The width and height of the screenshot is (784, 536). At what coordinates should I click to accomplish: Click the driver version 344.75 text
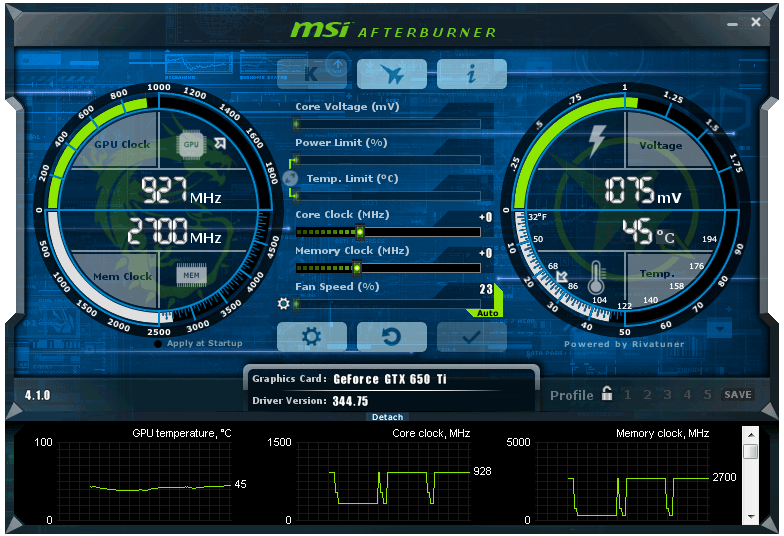pyautogui.click(x=350, y=401)
